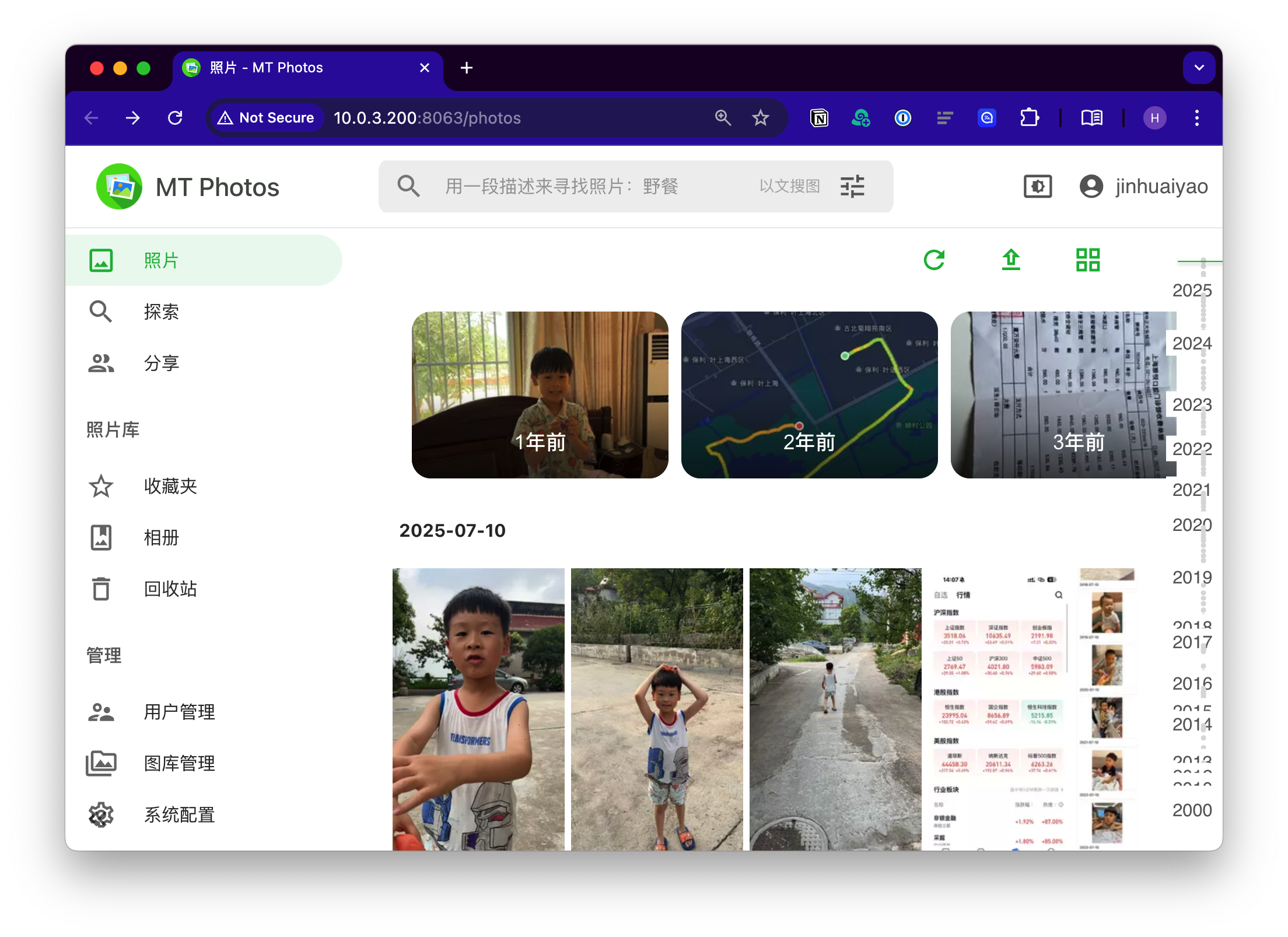Select the 探索 explore menu item
Image resolution: width=1288 pixels, height=937 pixels.
coord(161,312)
